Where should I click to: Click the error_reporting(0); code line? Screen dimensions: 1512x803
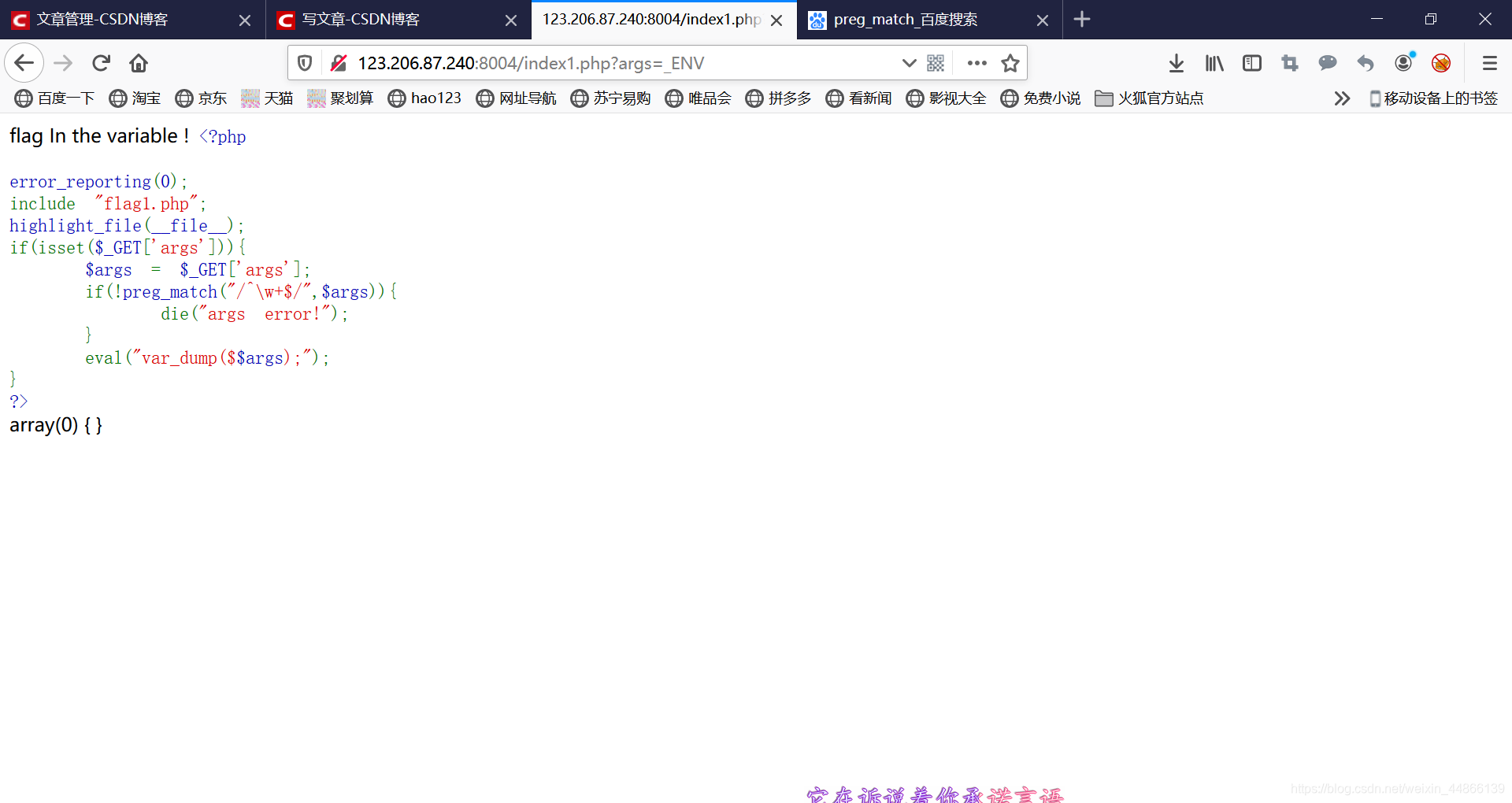click(98, 182)
